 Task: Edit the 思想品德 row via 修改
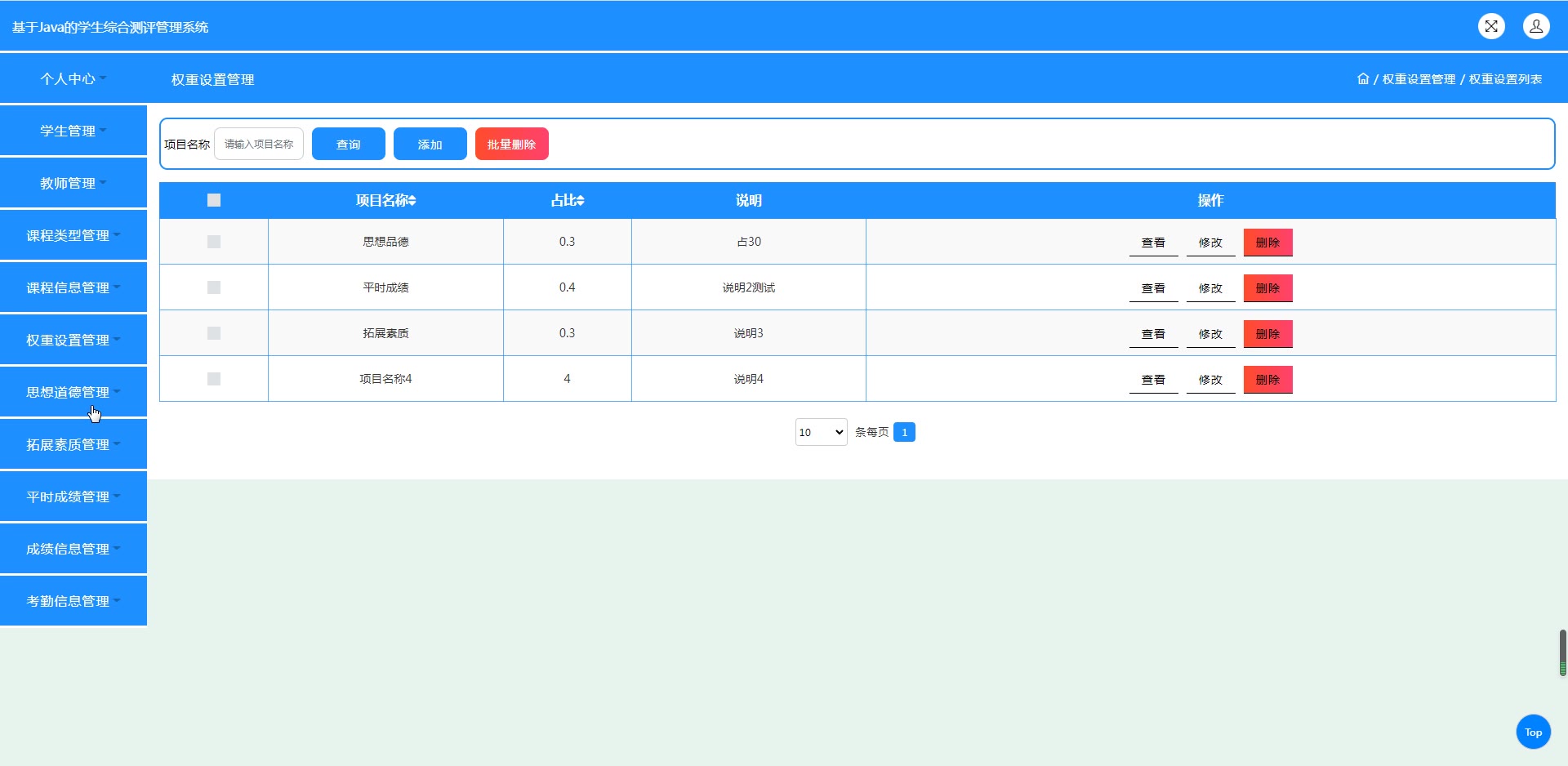pyautogui.click(x=1210, y=243)
